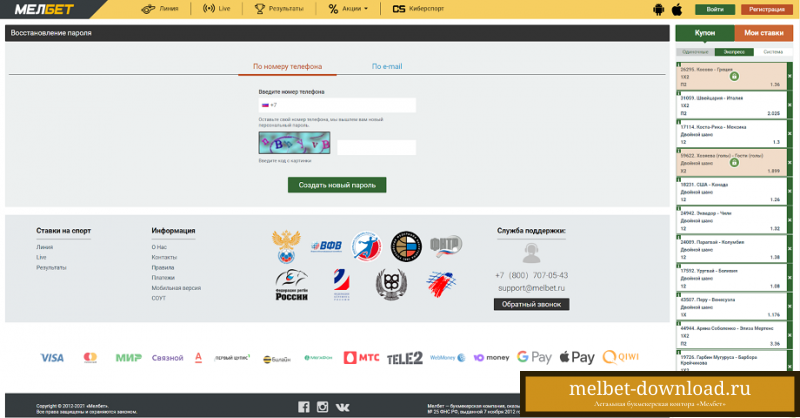
Task: Click the МИР payment logo
Action: pos(129,358)
